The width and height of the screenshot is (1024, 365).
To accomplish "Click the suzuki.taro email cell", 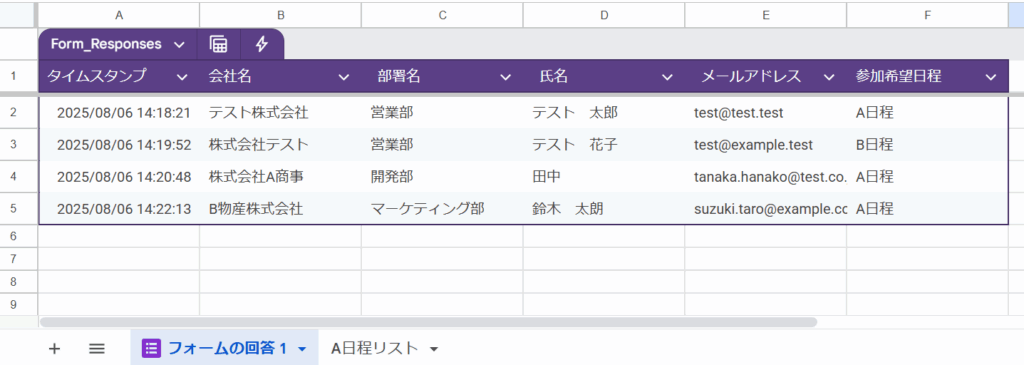I will click(765, 209).
